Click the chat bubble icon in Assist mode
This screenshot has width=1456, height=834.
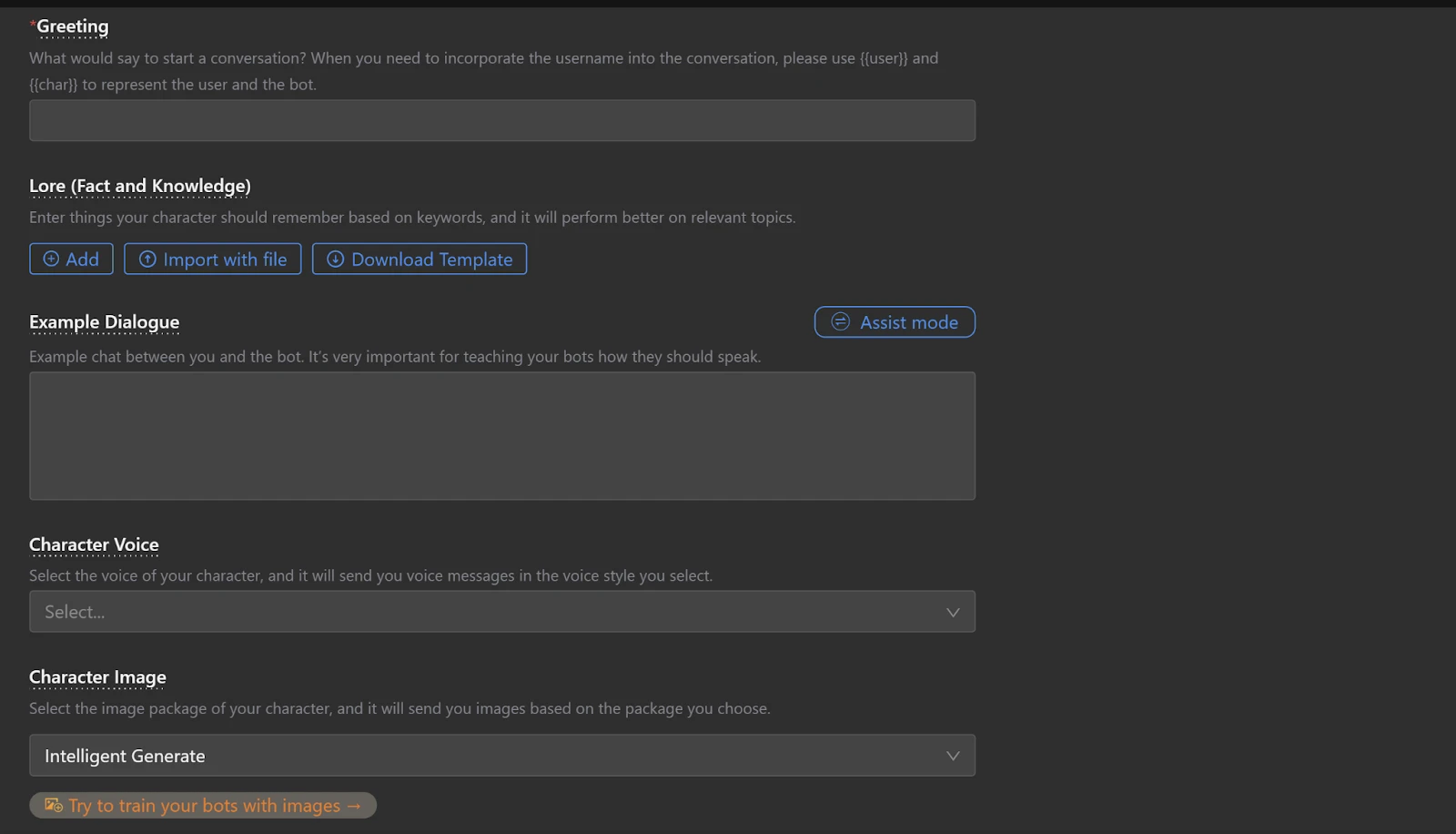coord(839,321)
